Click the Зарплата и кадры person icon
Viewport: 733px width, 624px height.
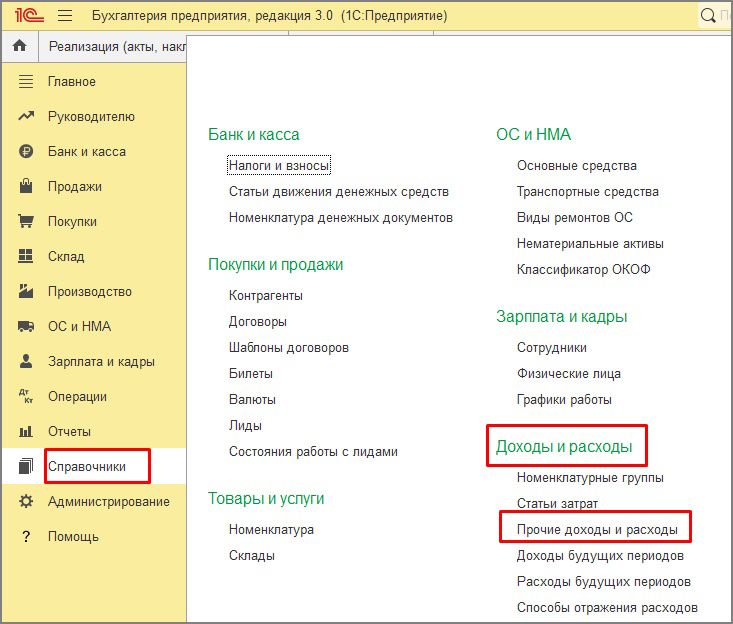(x=26, y=361)
